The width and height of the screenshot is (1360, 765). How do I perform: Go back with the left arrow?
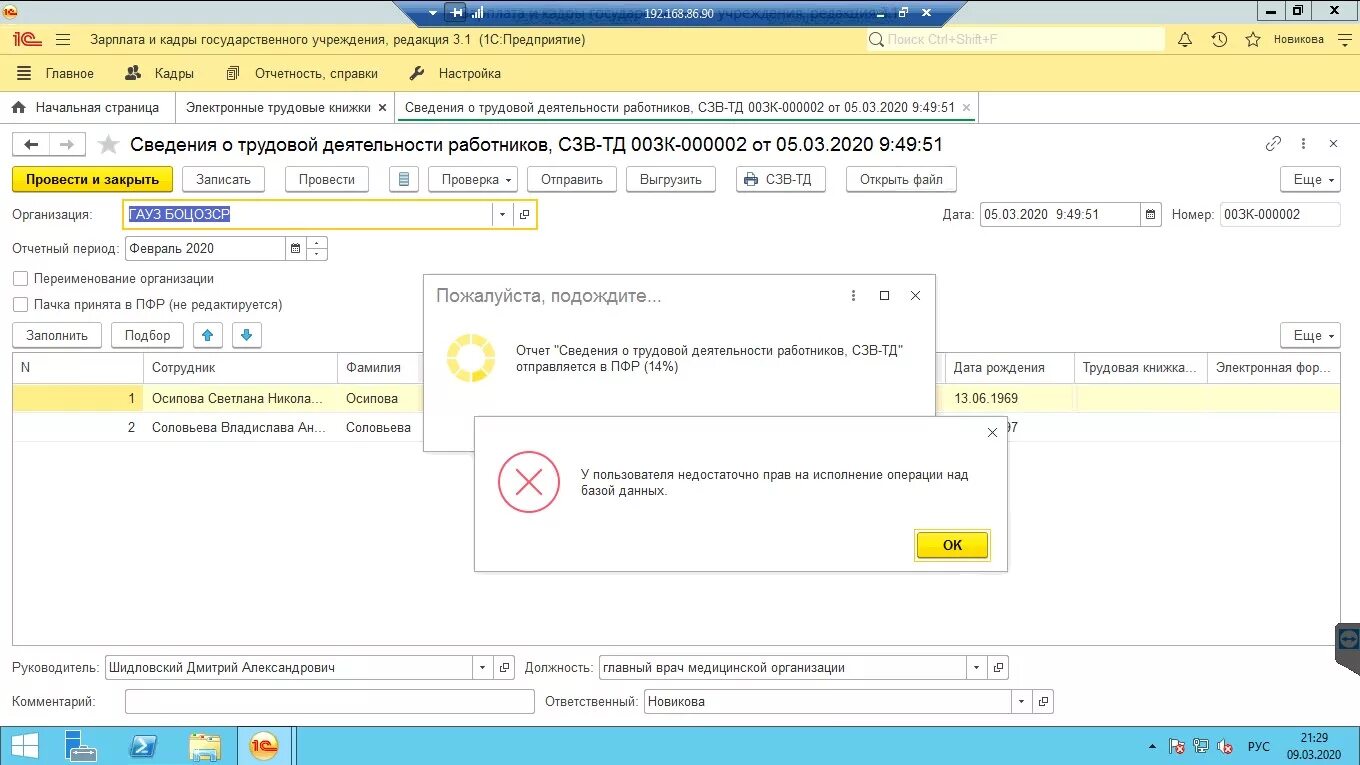click(31, 145)
